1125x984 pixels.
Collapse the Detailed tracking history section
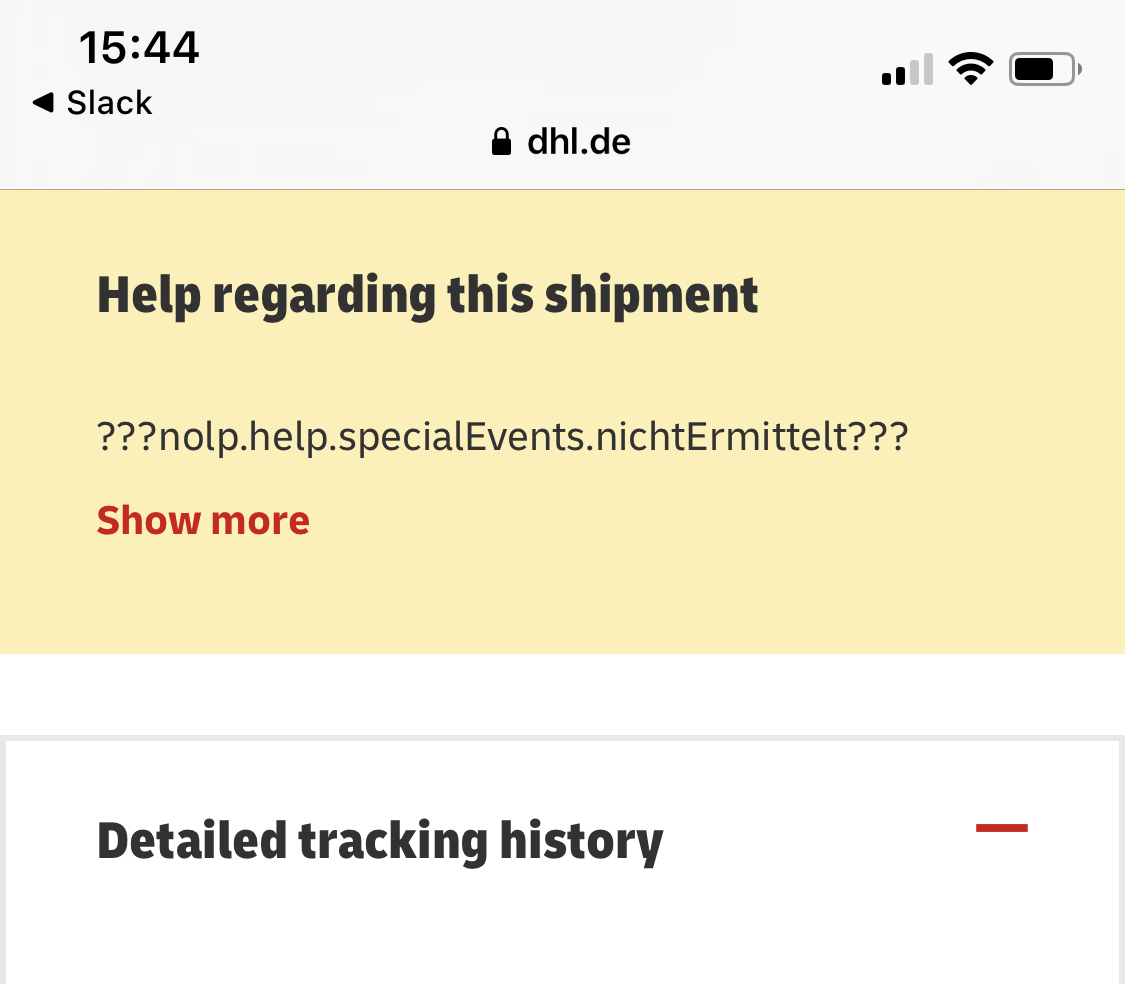pyautogui.click(x=1001, y=827)
